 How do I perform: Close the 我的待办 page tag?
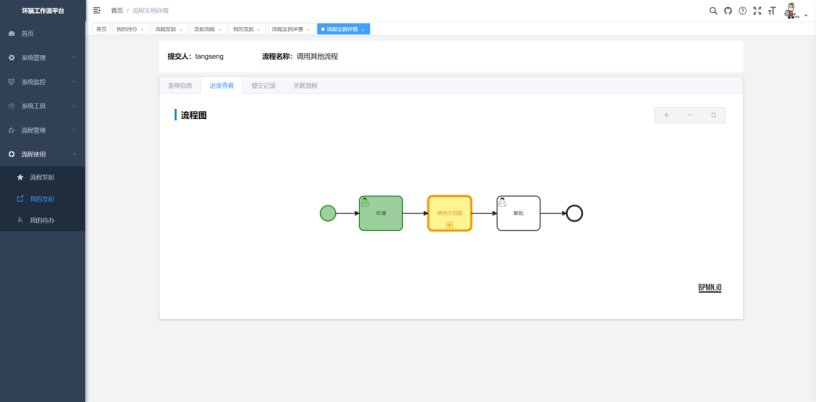(142, 30)
